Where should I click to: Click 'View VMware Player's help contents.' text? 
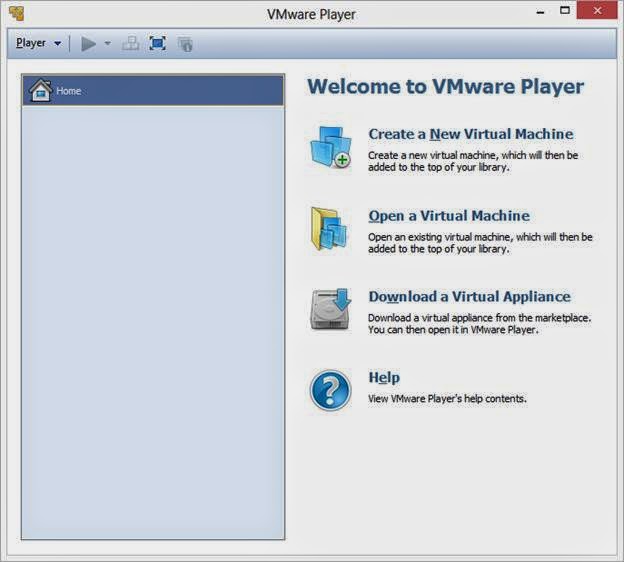click(447, 399)
